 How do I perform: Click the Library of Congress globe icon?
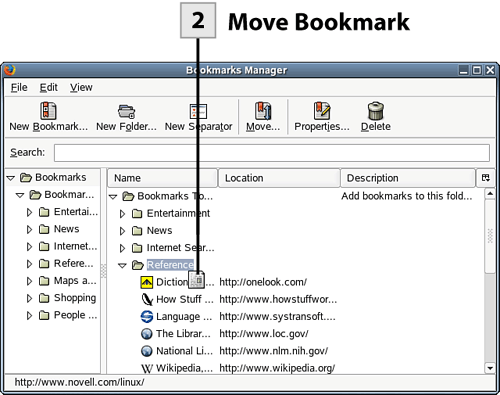147,334
